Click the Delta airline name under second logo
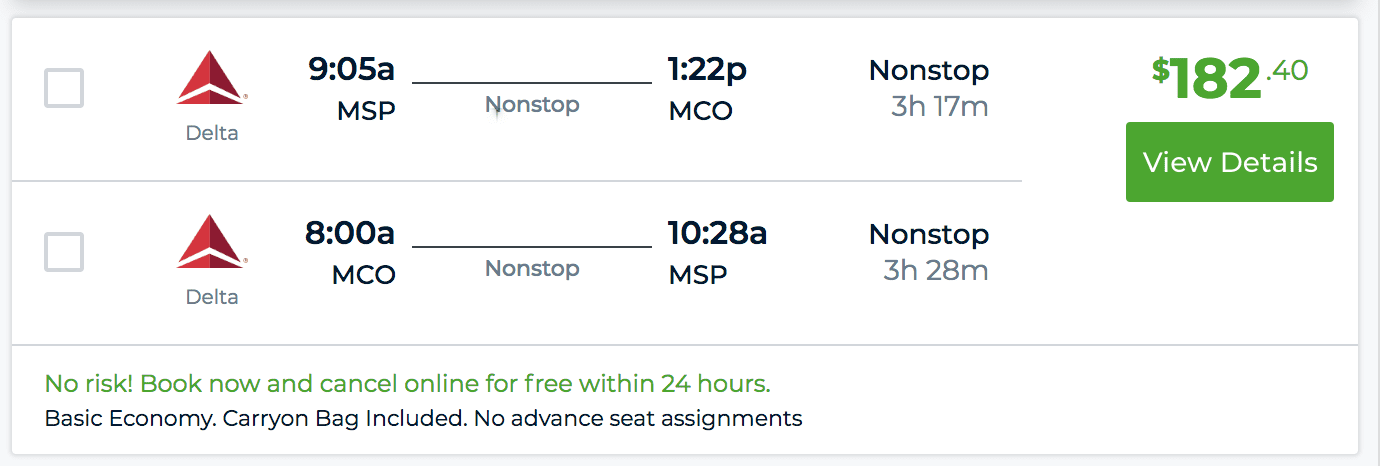This screenshot has width=1380, height=466. (x=212, y=296)
